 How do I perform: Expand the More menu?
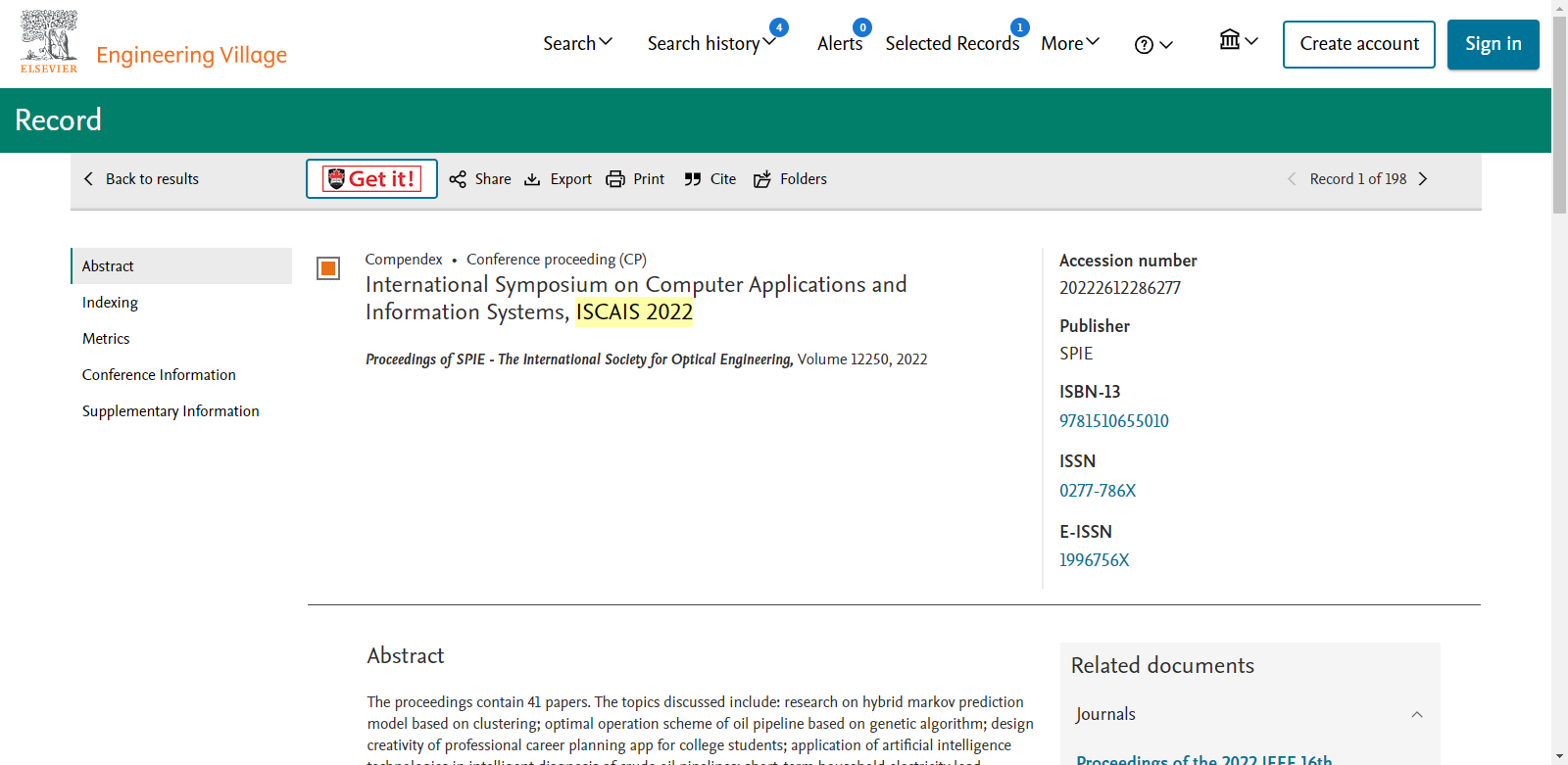[1070, 43]
